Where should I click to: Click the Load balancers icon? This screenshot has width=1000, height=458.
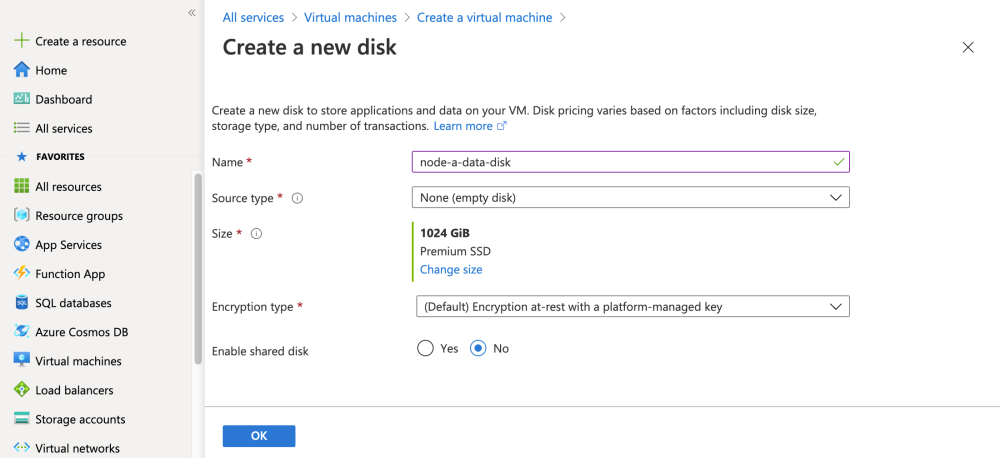[x=21, y=390]
